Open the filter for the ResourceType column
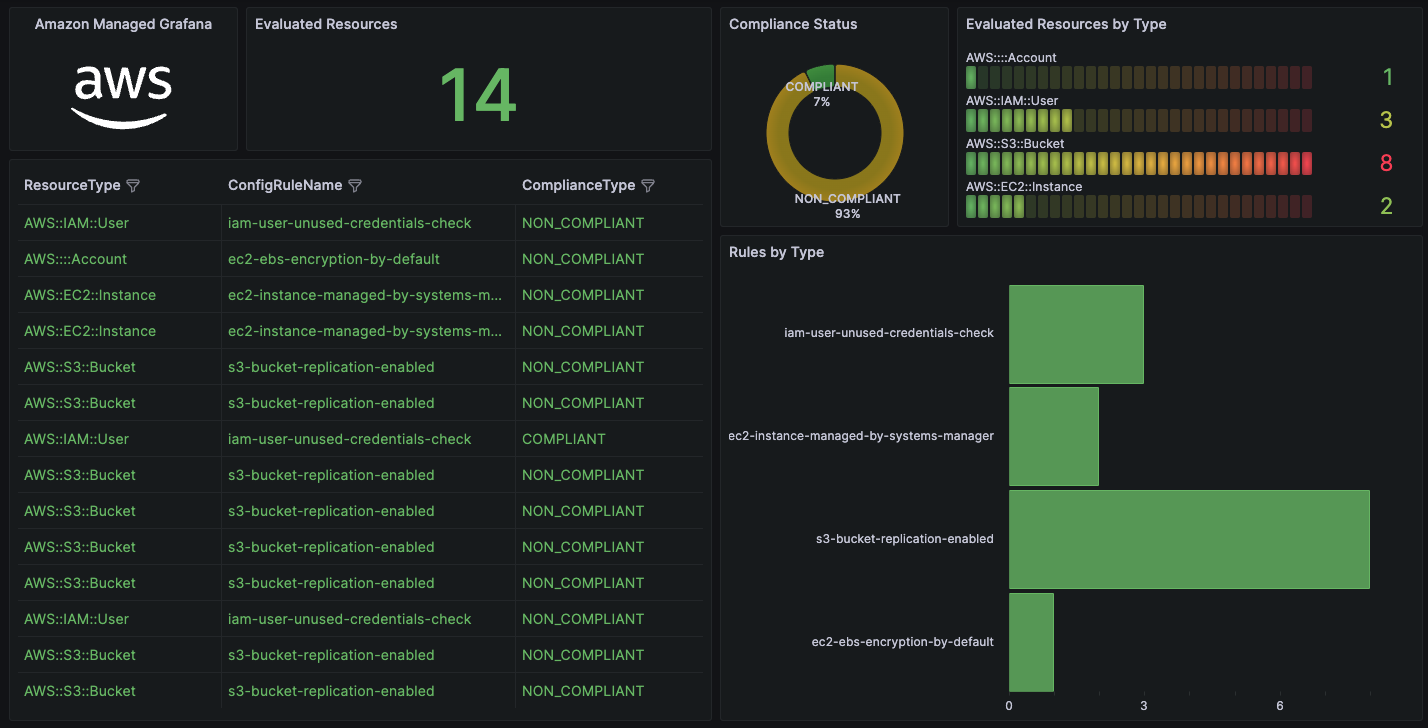Image resolution: width=1428 pixels, height=728 pixels. click(x=133, y=184)
